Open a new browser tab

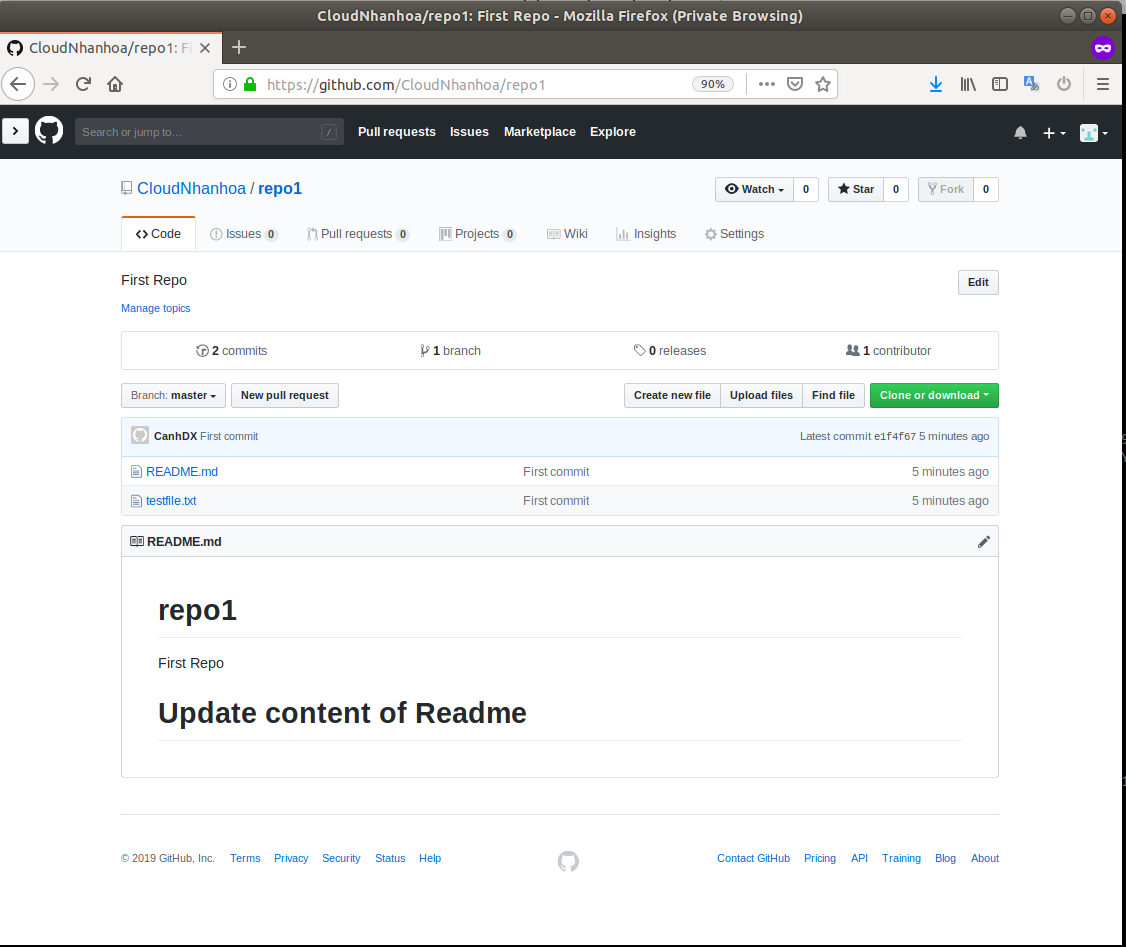[239, 47]
